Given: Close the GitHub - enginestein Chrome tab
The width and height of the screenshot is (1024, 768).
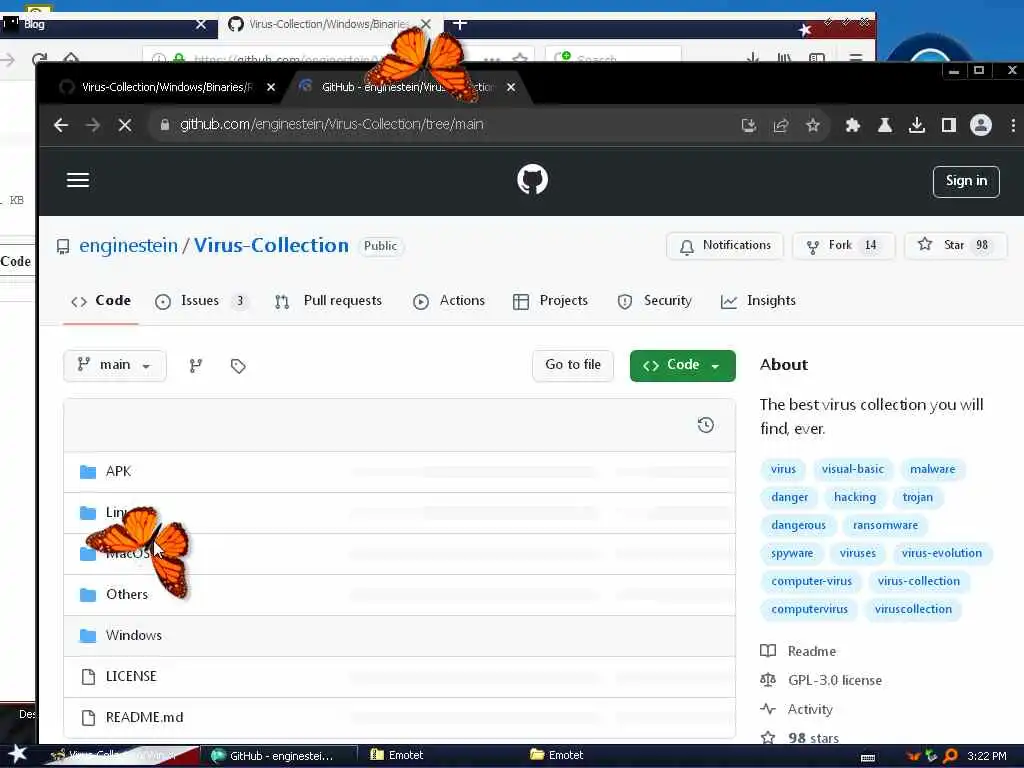Looking at the screenshot, I should [511, 87].
